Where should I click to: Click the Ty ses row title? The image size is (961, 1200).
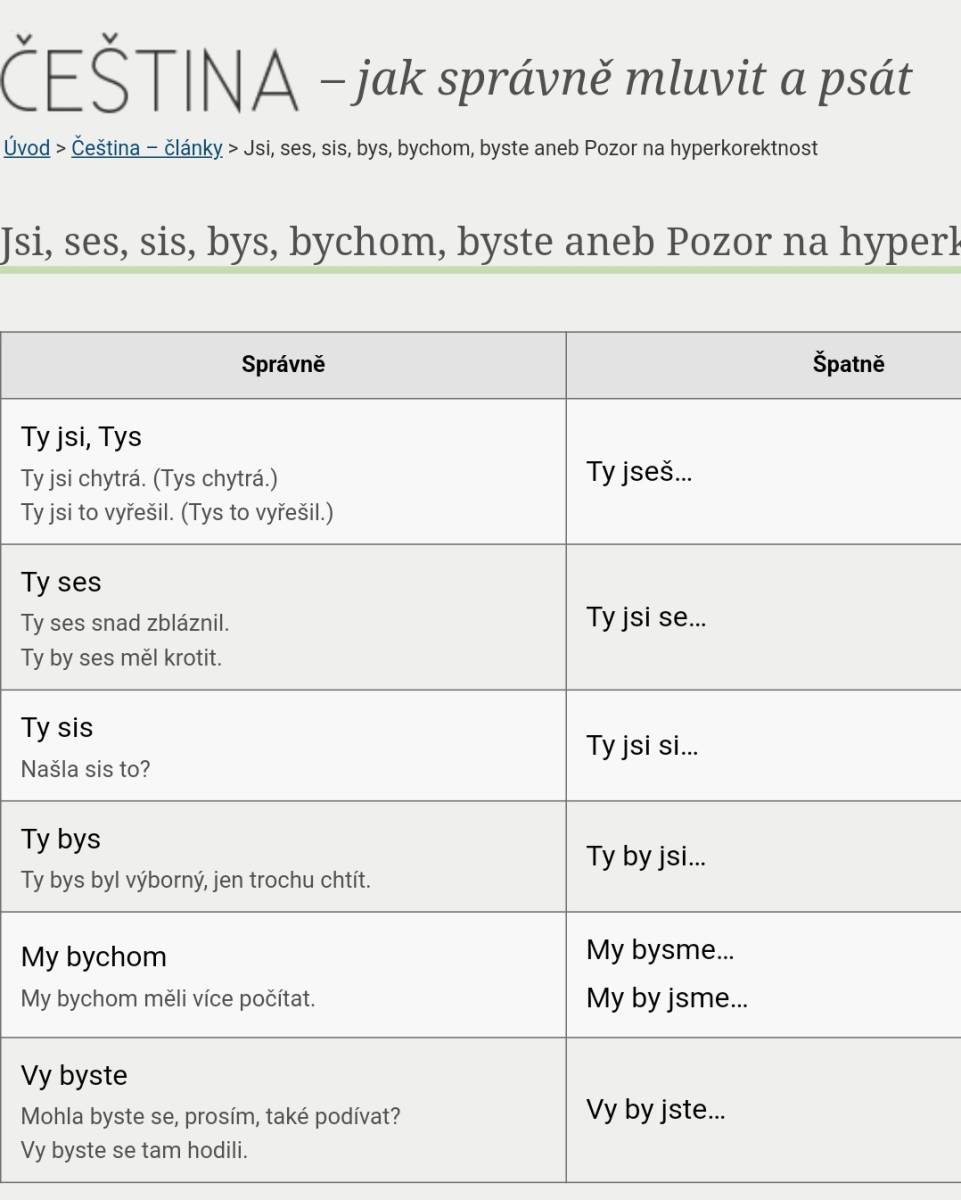pos(61,582)
